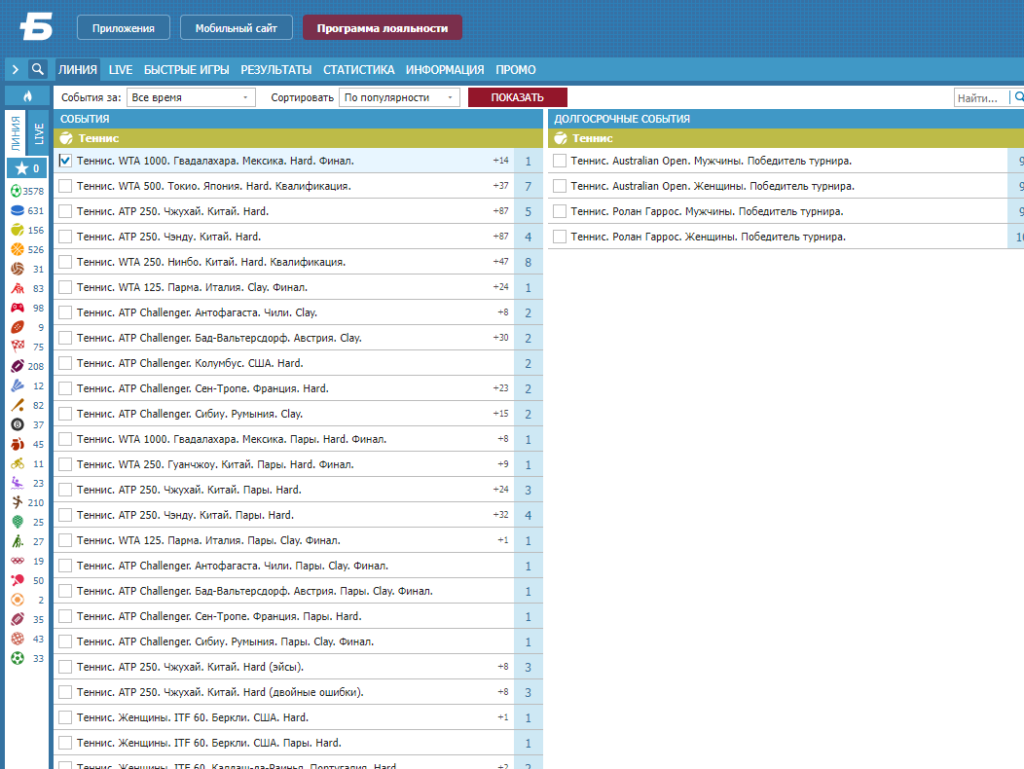Select the water polo icon (23)
Screen dimensions: 1024x769
(17, 483)
